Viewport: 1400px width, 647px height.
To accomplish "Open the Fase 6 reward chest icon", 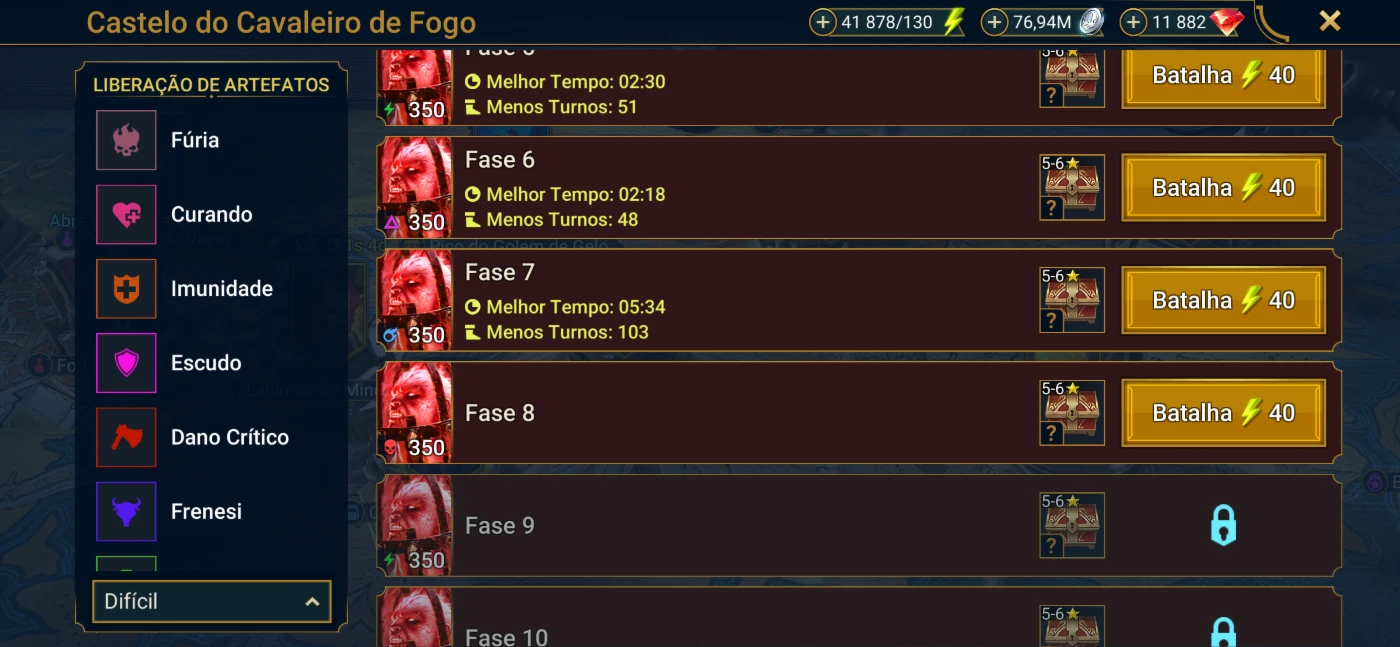I will click(1072, 187).
